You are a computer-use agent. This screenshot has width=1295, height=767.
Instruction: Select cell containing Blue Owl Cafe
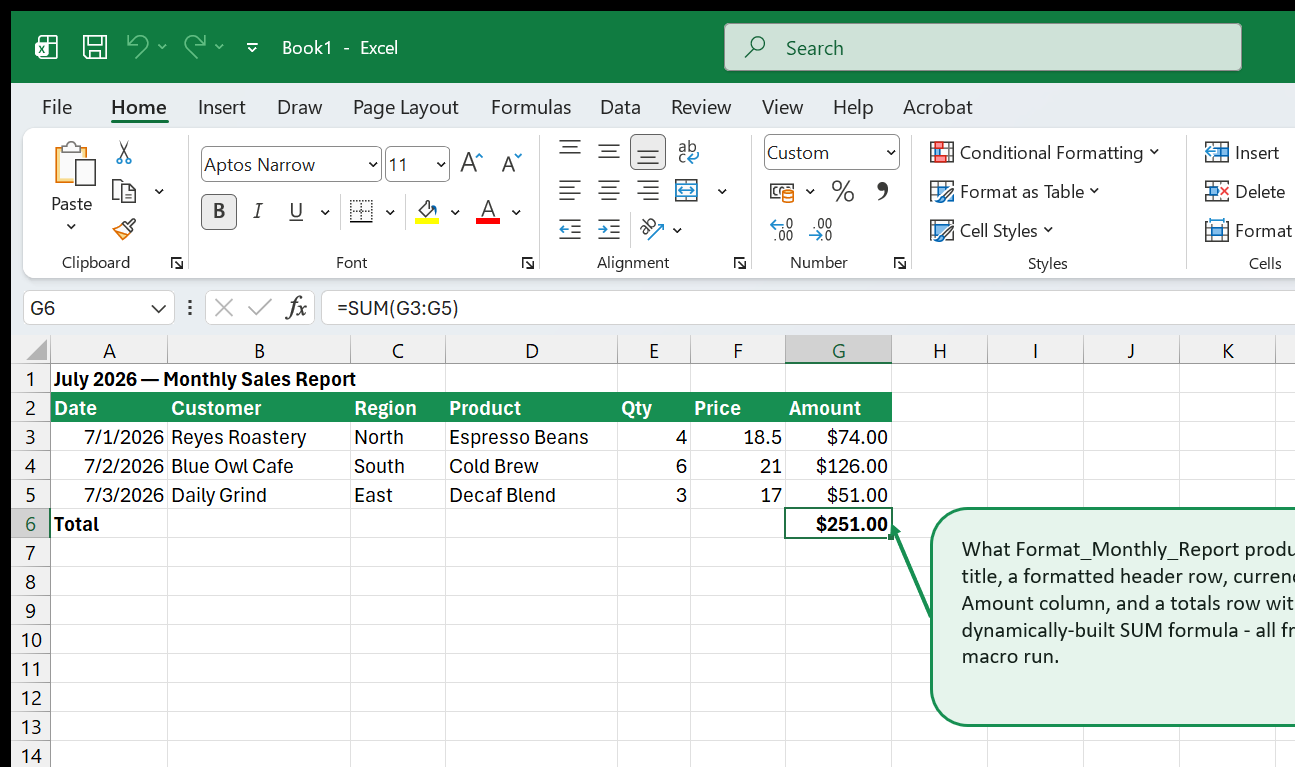tap(259, 466)
